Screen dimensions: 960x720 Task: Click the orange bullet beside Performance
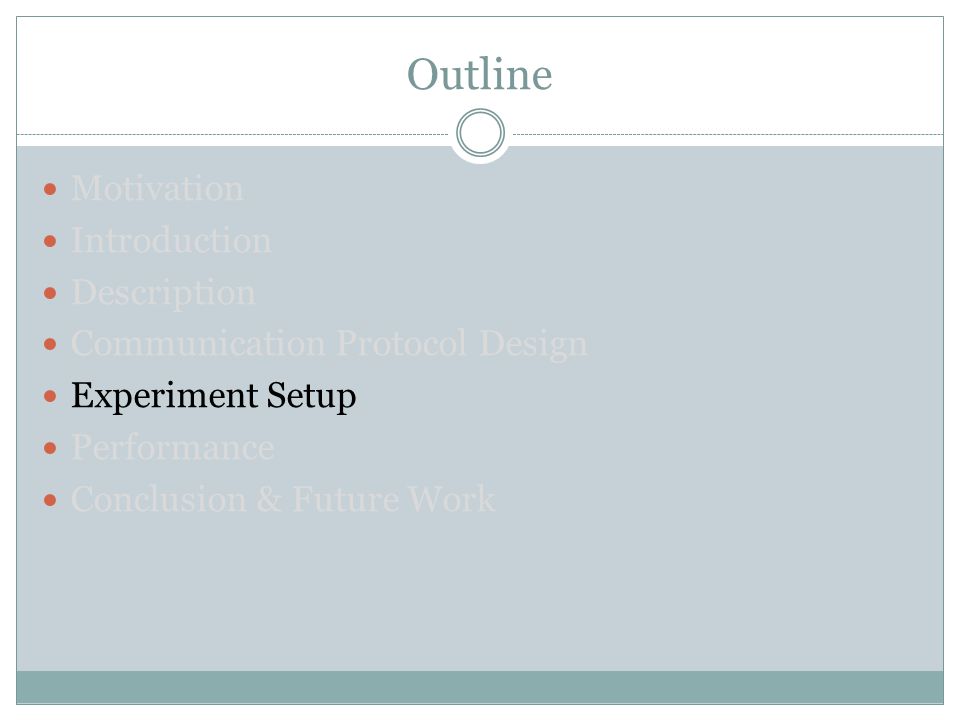tap(50, 448)
